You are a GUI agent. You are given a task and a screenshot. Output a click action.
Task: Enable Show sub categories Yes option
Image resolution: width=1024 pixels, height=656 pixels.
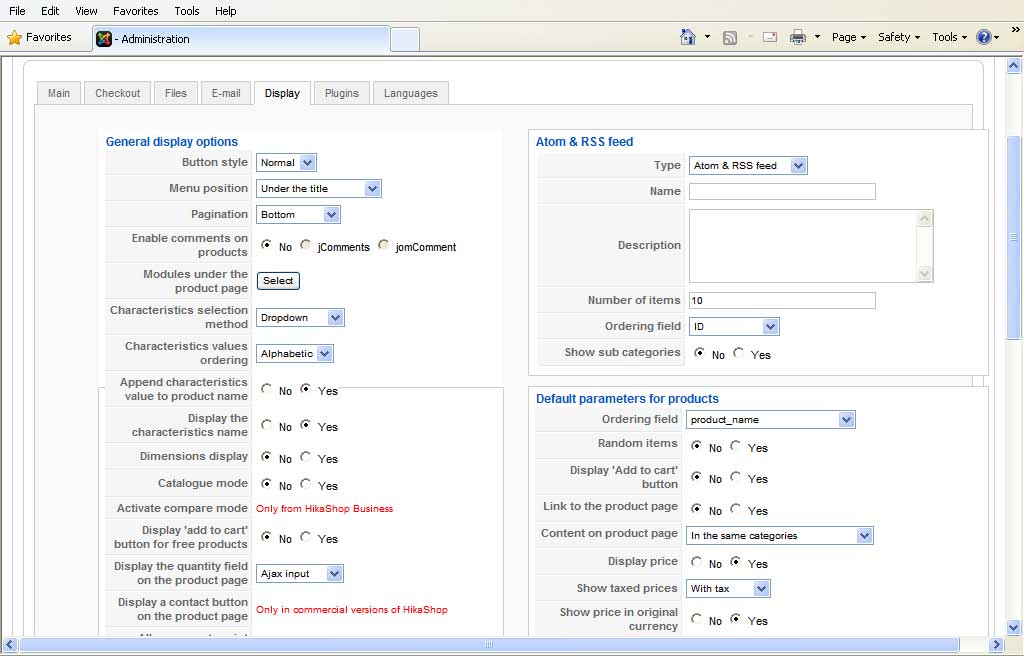tap(739, 353)
